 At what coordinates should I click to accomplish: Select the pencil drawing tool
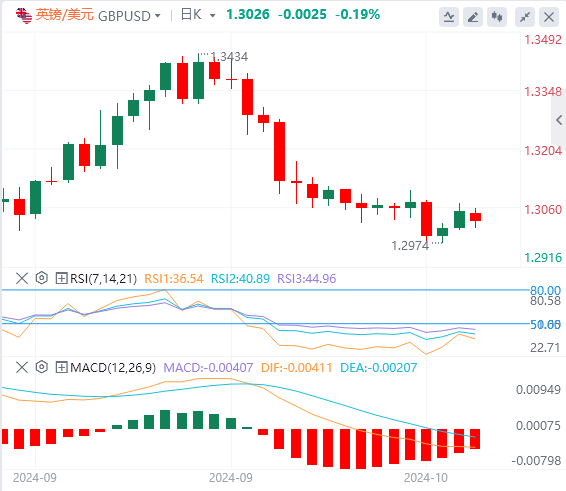click(473, 17)
